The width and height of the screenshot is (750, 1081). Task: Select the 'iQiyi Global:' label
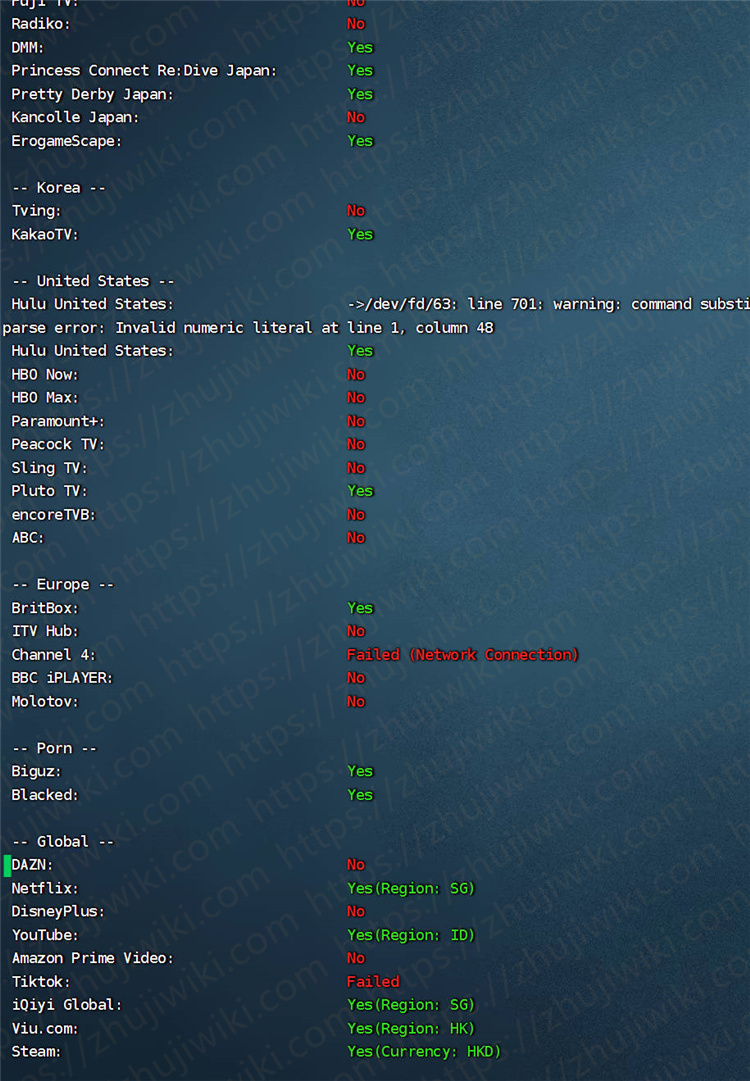coord(66,1005)
